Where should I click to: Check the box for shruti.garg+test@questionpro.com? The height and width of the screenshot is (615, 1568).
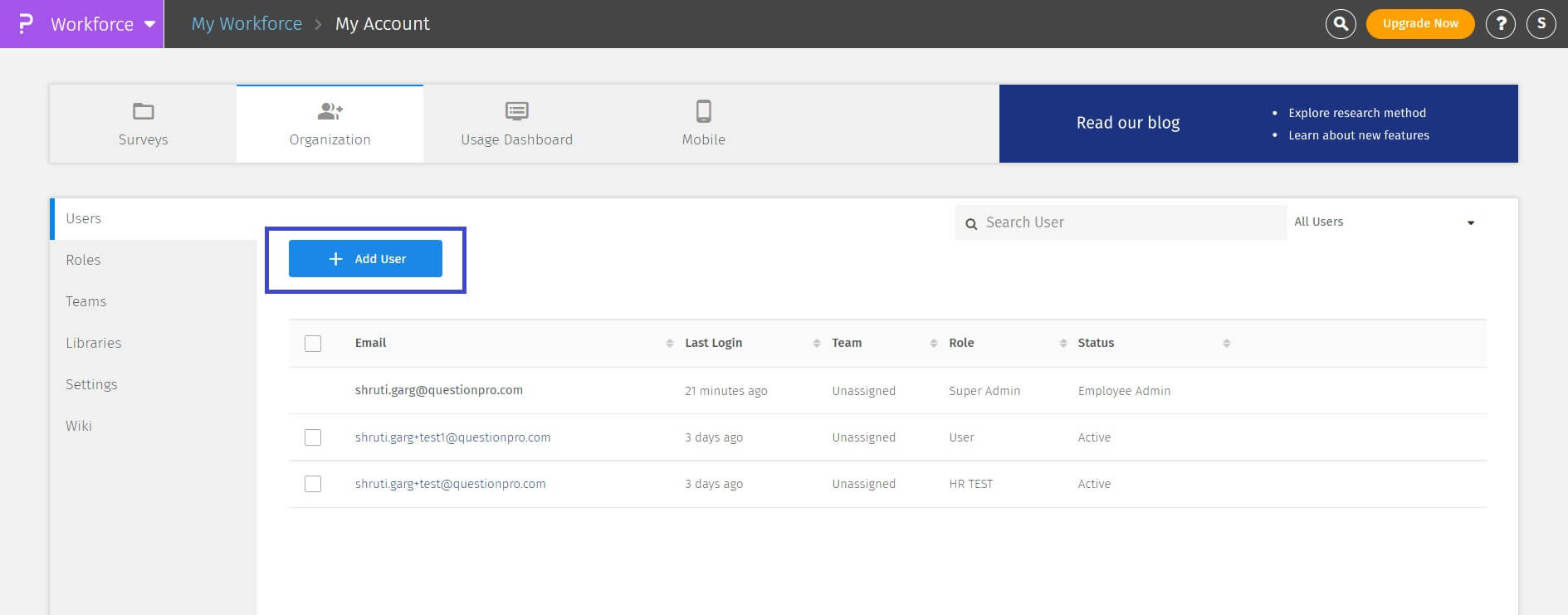click(x=313, y=484)
